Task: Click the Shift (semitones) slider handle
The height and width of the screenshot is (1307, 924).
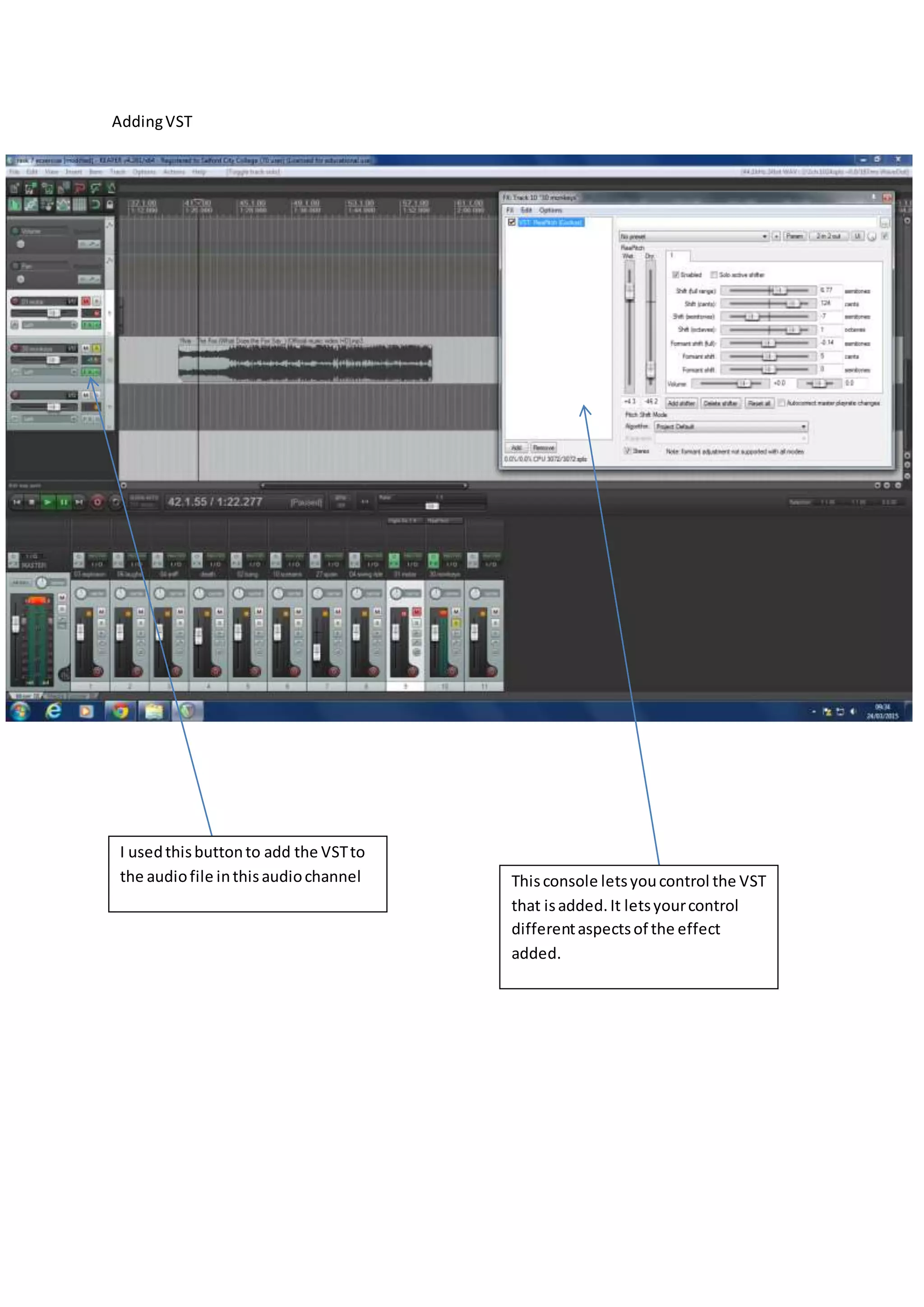Action: pos(752,316)
